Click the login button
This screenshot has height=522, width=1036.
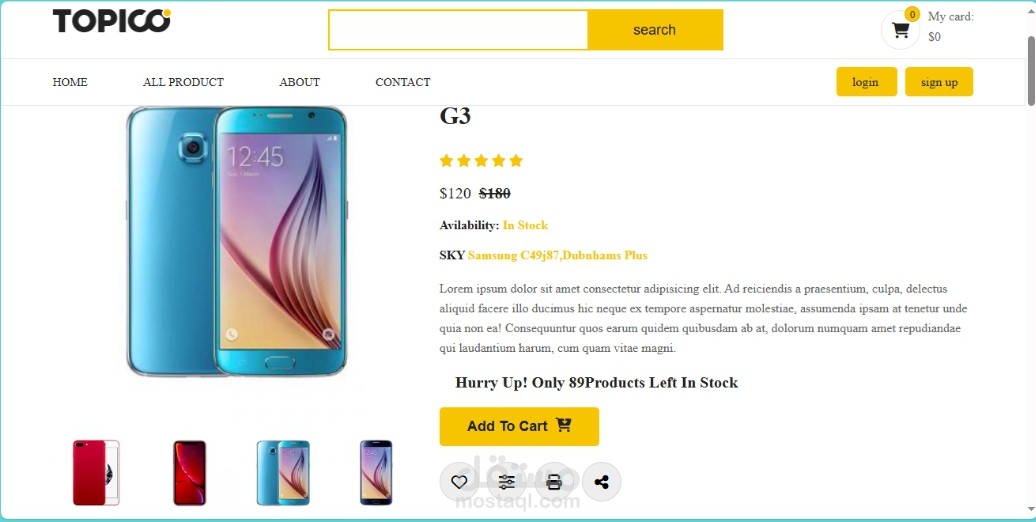(x=866, y=82)
